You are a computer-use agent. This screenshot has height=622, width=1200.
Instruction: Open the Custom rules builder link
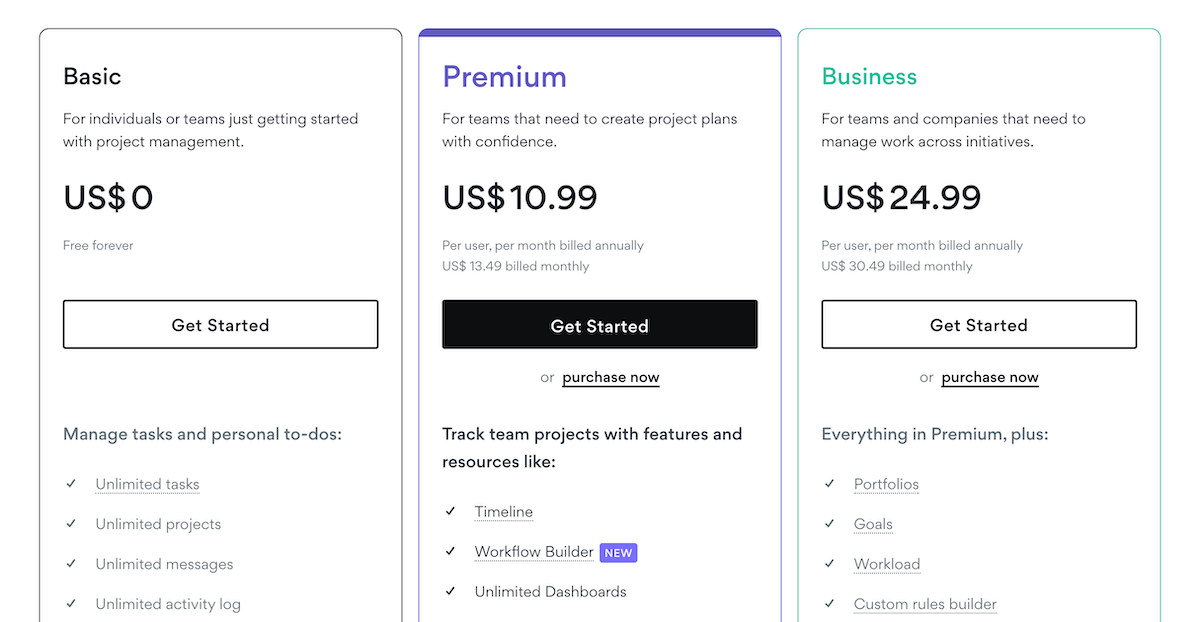[924, 604]
